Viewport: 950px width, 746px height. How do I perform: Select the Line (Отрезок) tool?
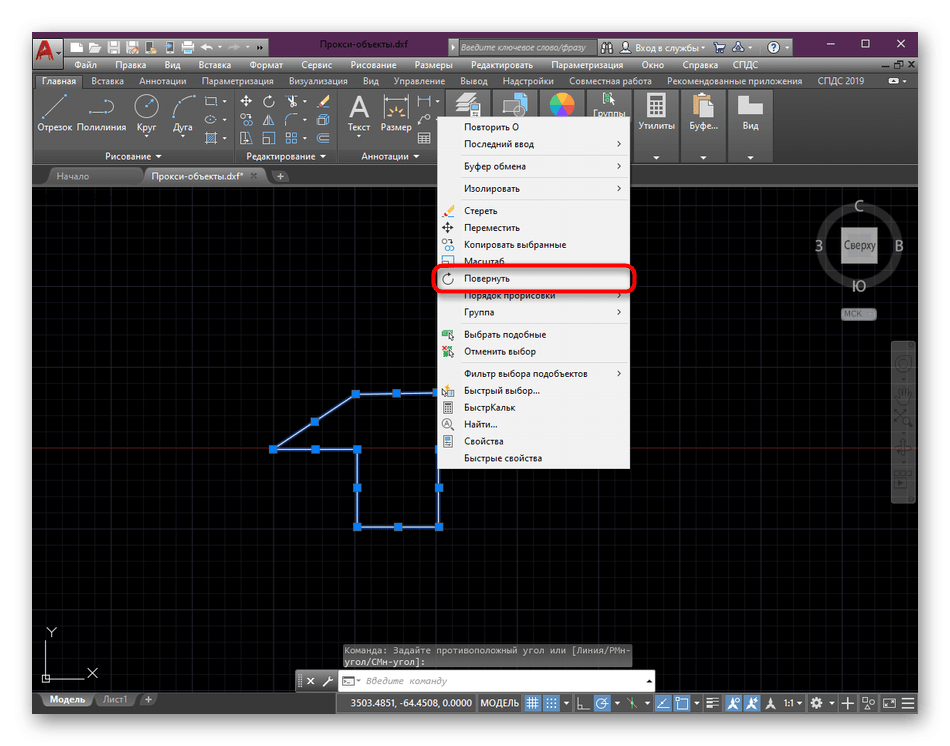tap(54, 112)
